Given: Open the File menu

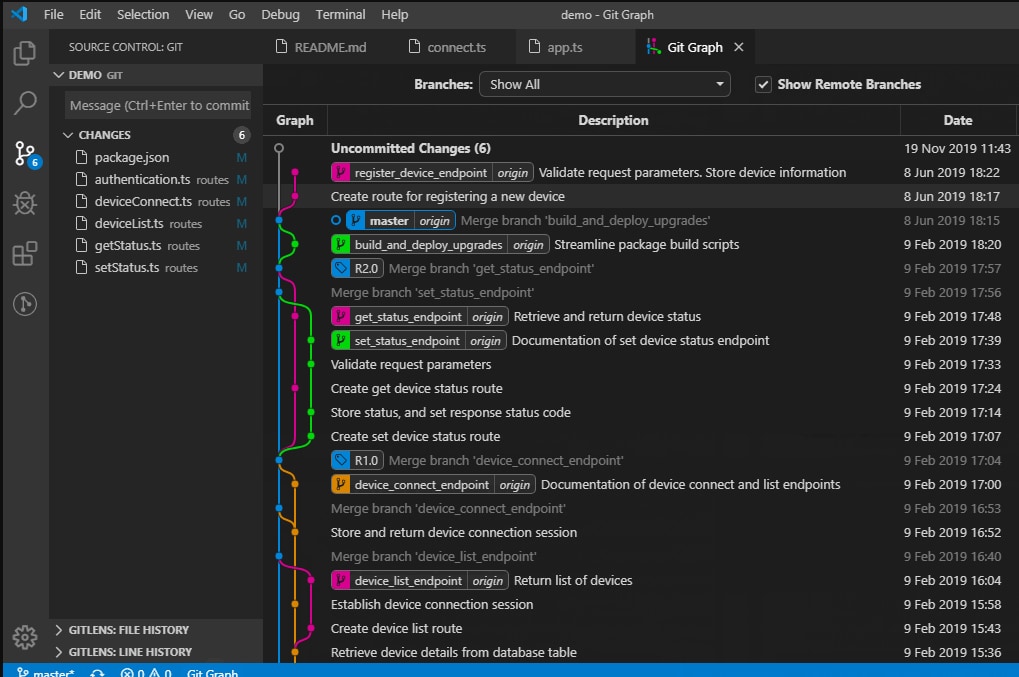Looking at the screenshot, I should pyautogui.click(x=53, y=14).
